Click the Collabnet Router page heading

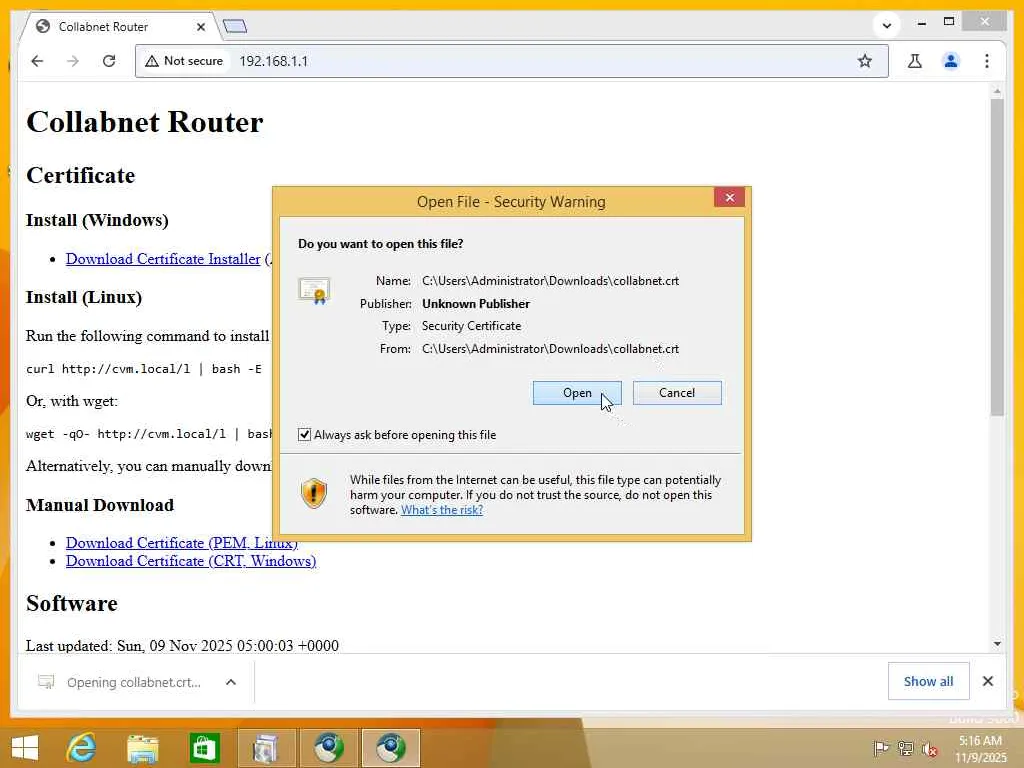point(144,121)
